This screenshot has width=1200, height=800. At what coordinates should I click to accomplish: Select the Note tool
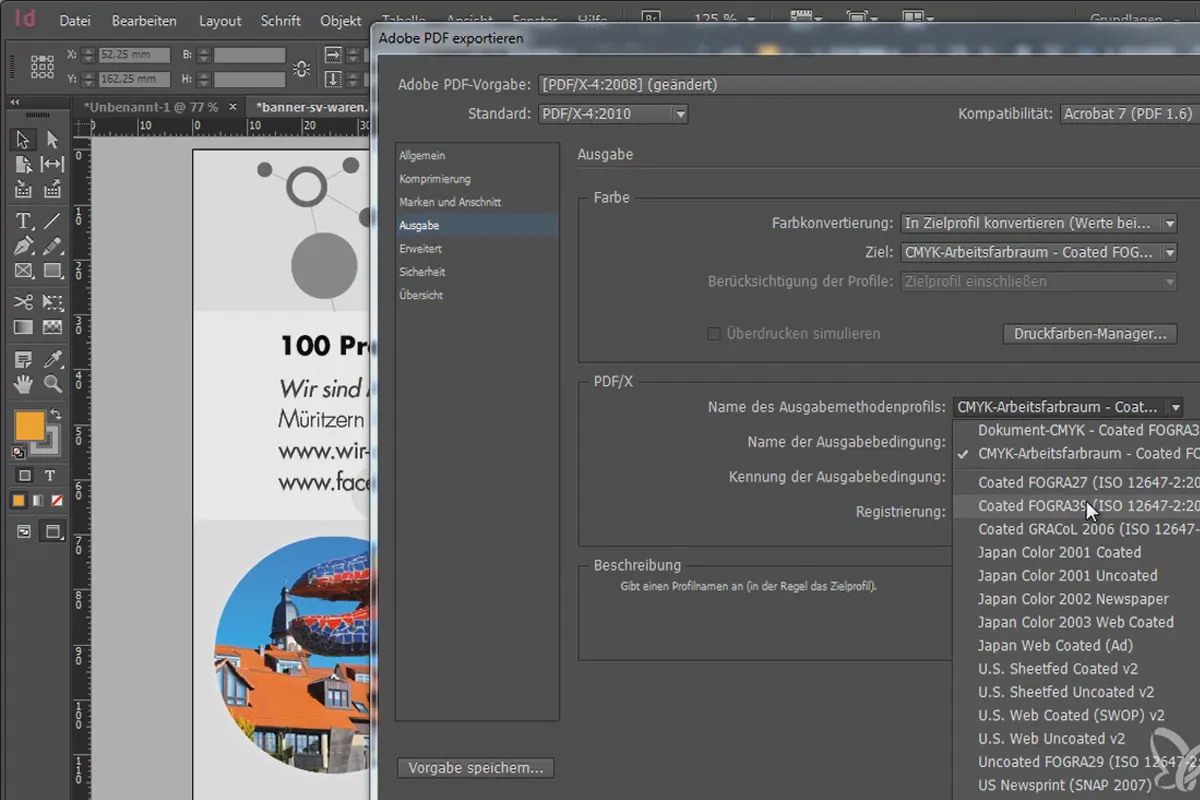(24, 359)
